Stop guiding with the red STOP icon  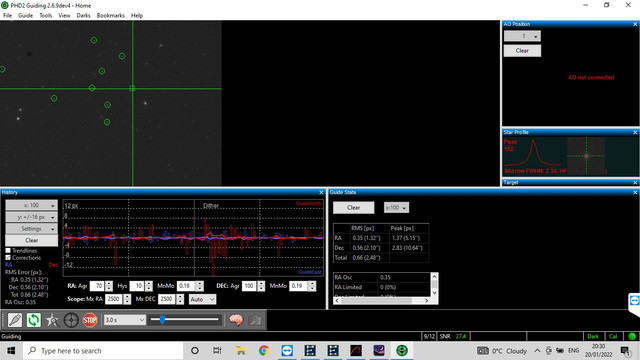point(90,320)
